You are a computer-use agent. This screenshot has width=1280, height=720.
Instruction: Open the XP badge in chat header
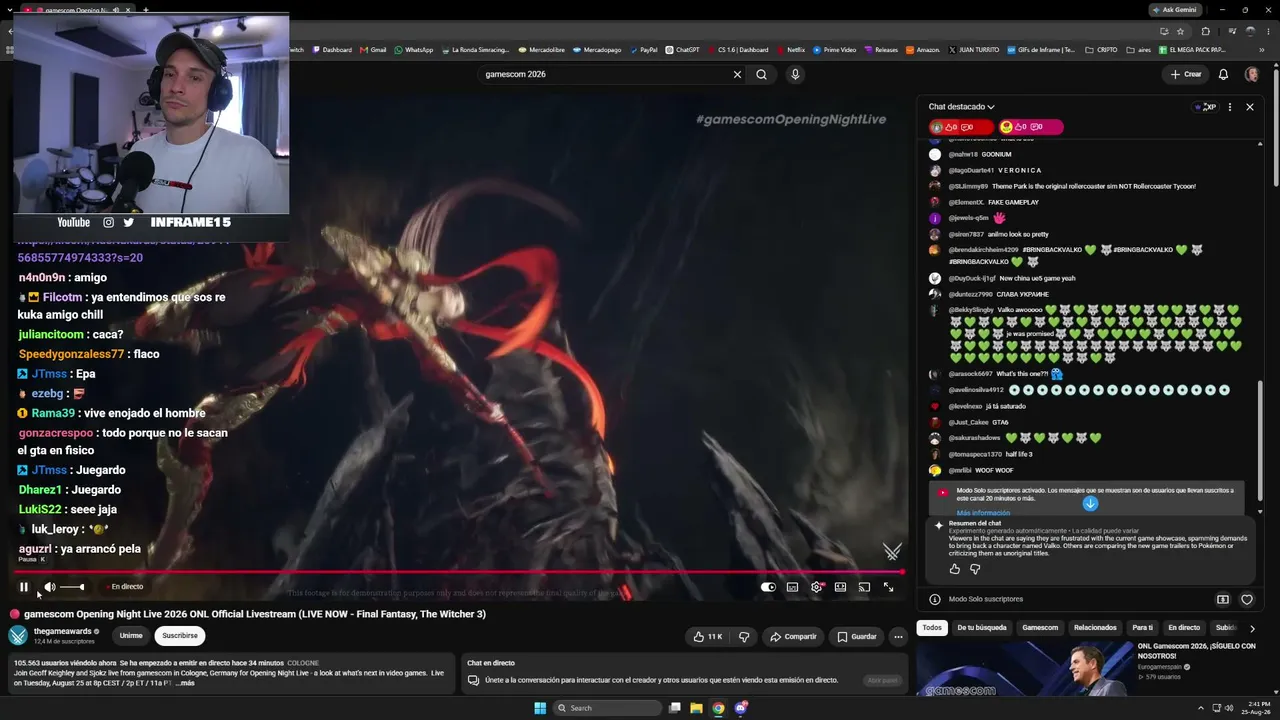click(x=1206, y=107)
